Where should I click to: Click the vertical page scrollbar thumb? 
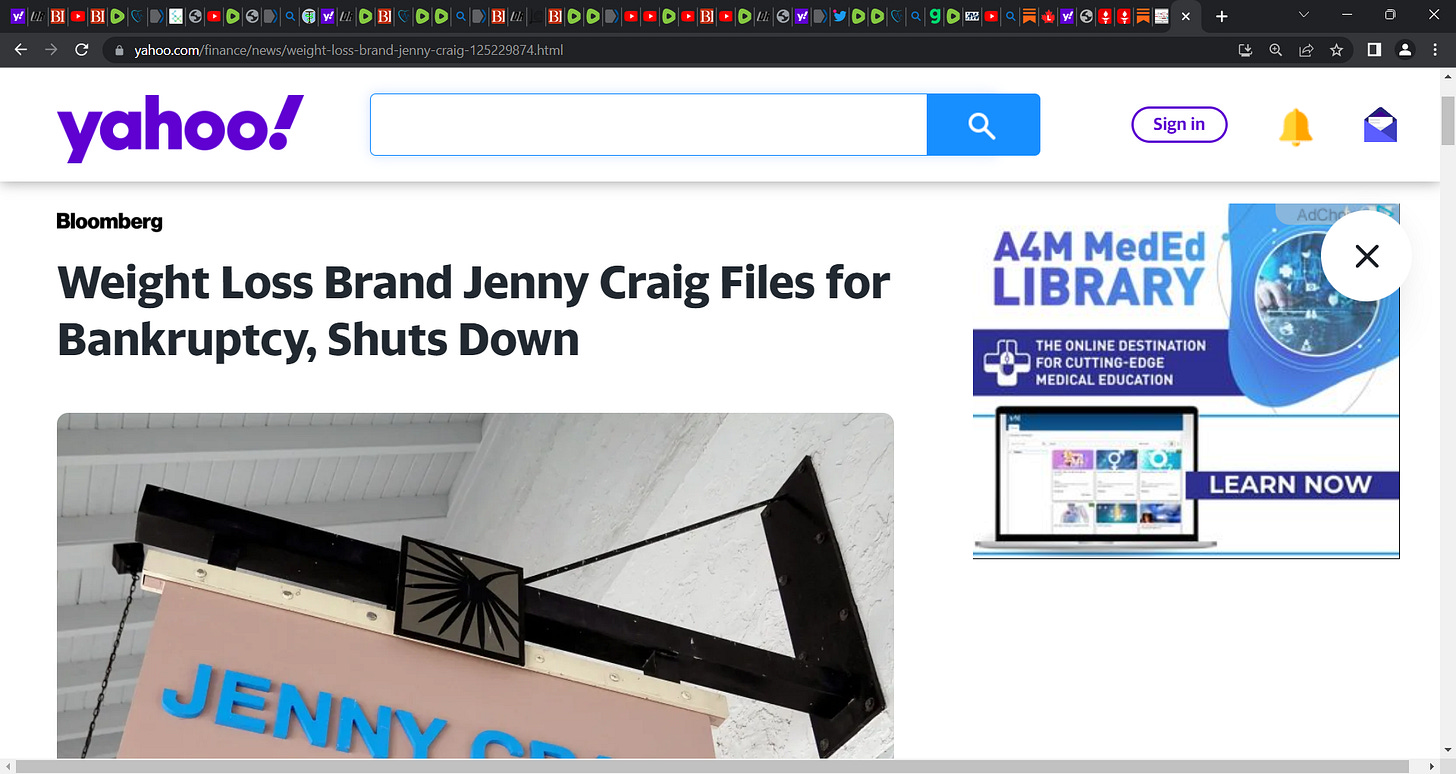(x=1447, y=123)
